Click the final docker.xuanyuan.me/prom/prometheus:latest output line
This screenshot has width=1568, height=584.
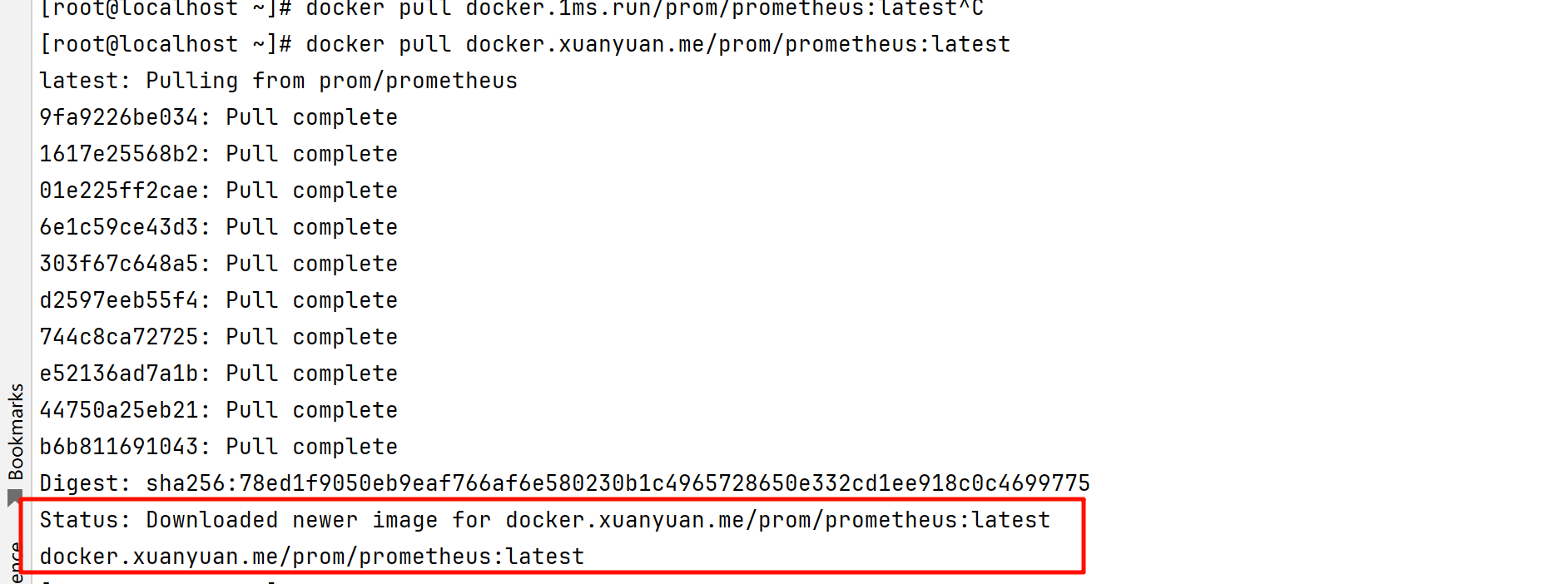pos(312,557)
